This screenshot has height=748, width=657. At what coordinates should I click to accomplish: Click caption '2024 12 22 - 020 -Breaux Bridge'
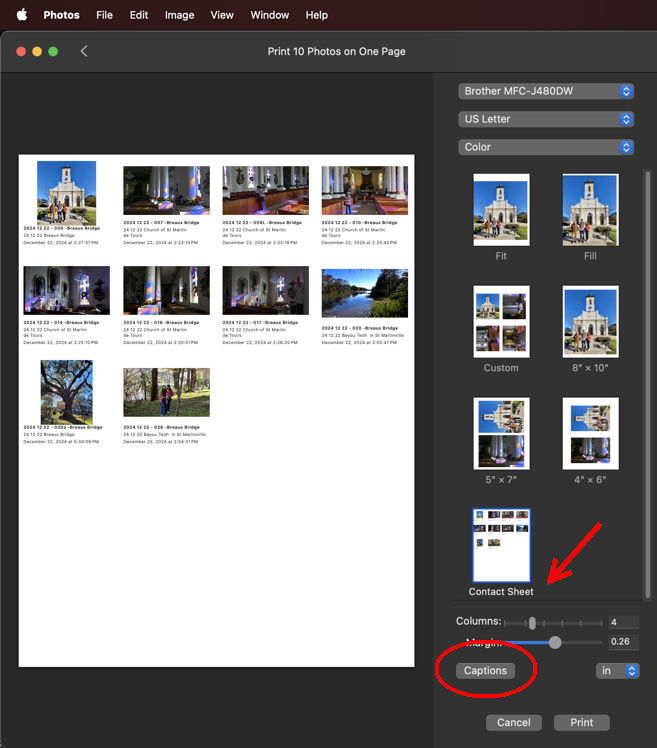click(x=360, y=328)
